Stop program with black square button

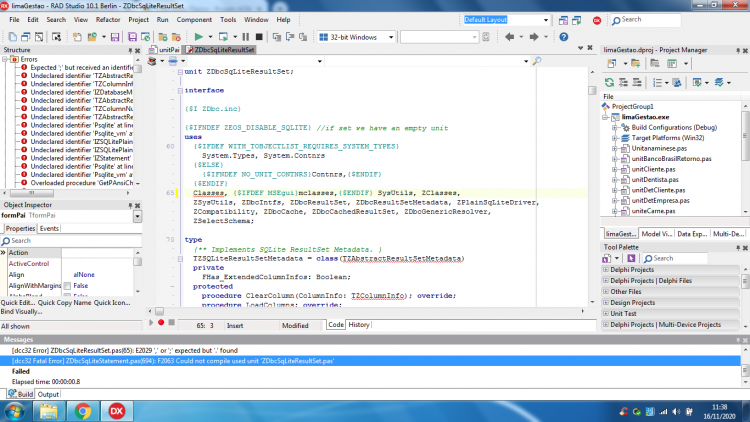(259, 37)
